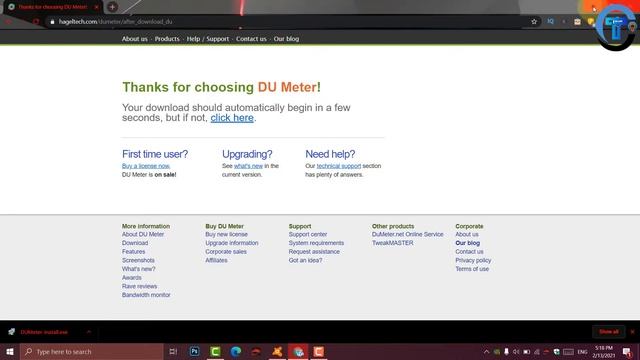The height and width of the screenshot is (360, 640).
Task: Close the downloads bar
Action: coord(633,332)
